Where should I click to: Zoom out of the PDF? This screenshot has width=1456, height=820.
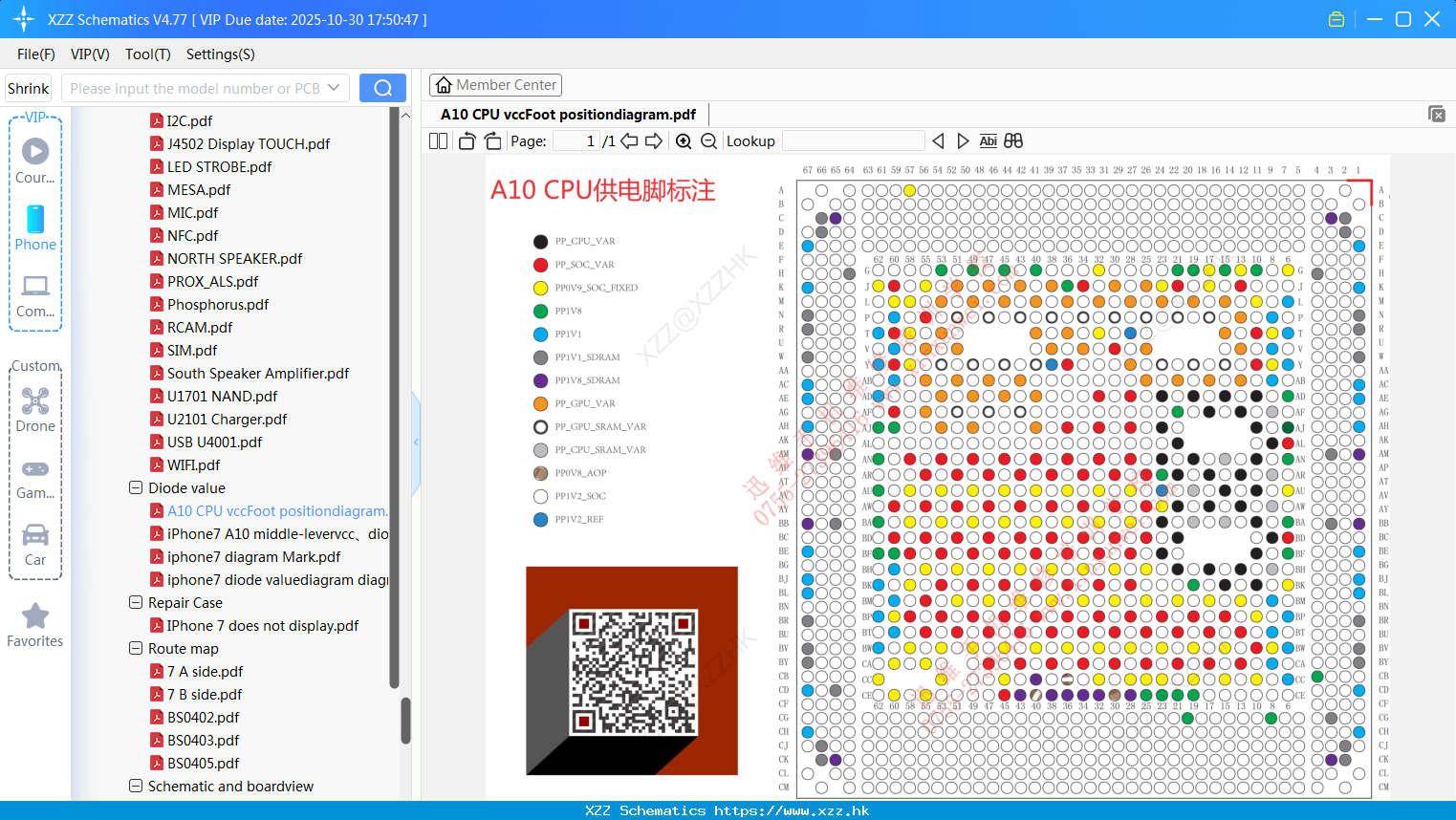(x=708, y=141)
